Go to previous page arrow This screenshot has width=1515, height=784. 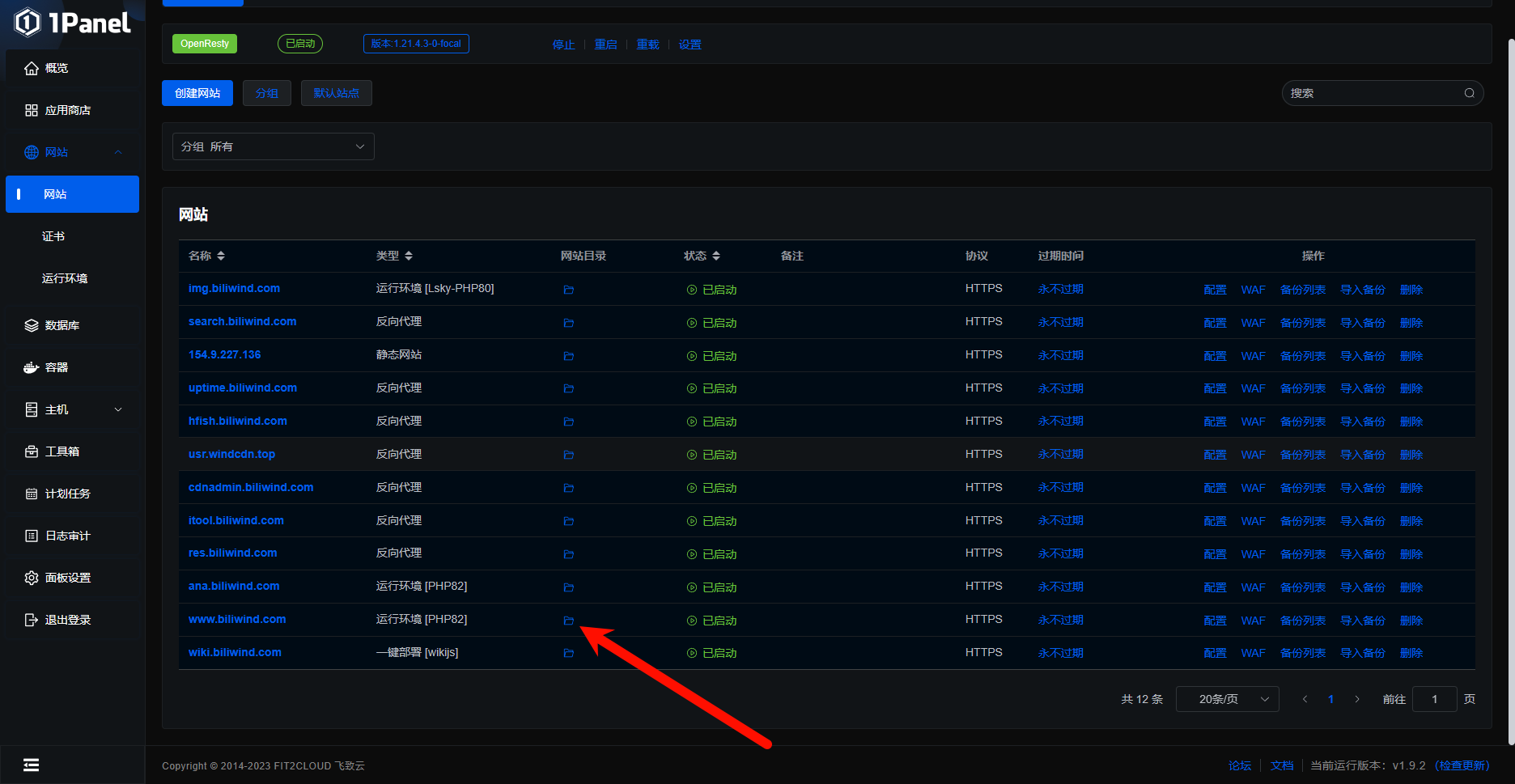pyautogui.click(x=1305, y=699)
